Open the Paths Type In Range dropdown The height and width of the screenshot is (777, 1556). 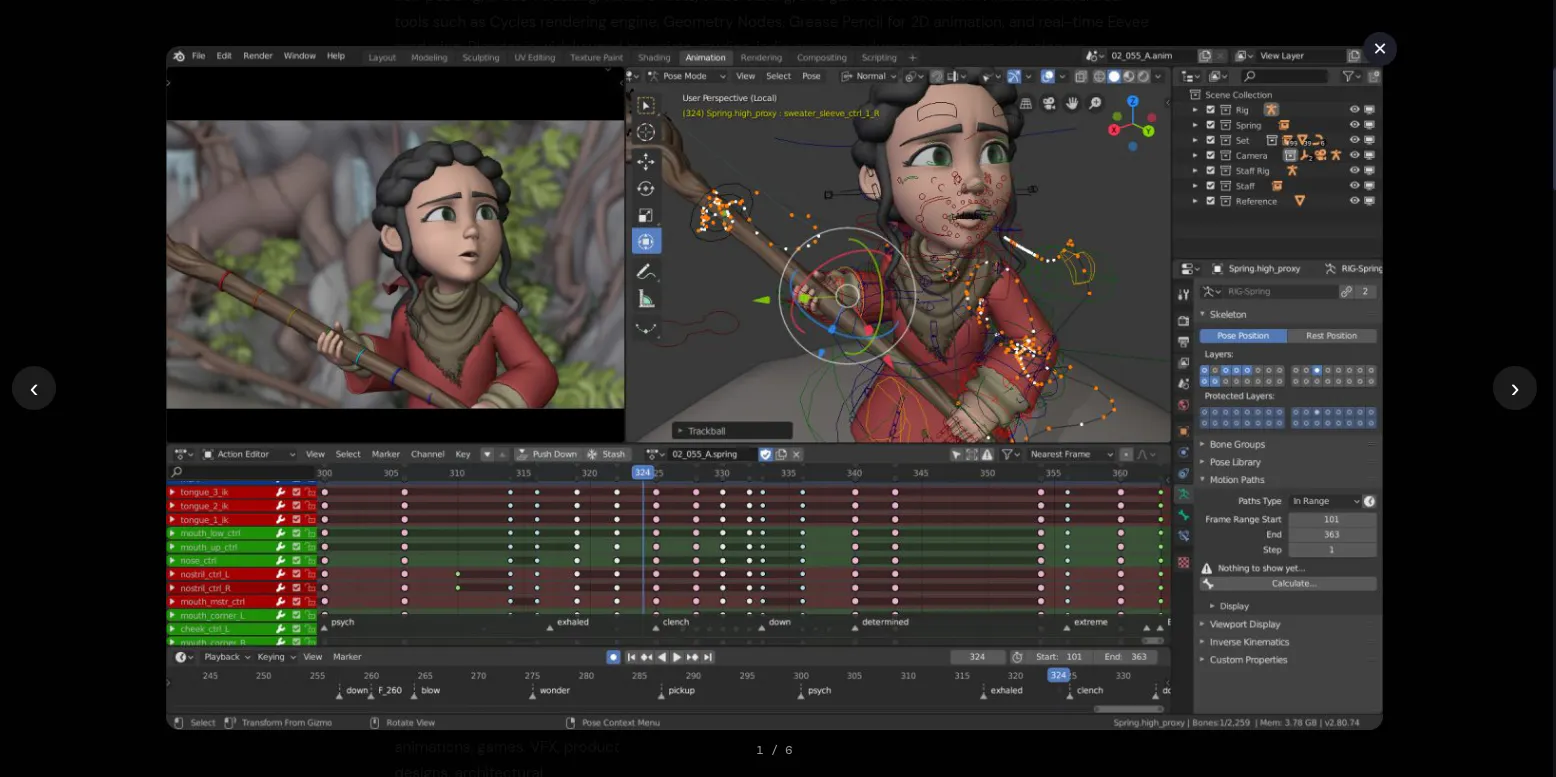coord(1325,501)
